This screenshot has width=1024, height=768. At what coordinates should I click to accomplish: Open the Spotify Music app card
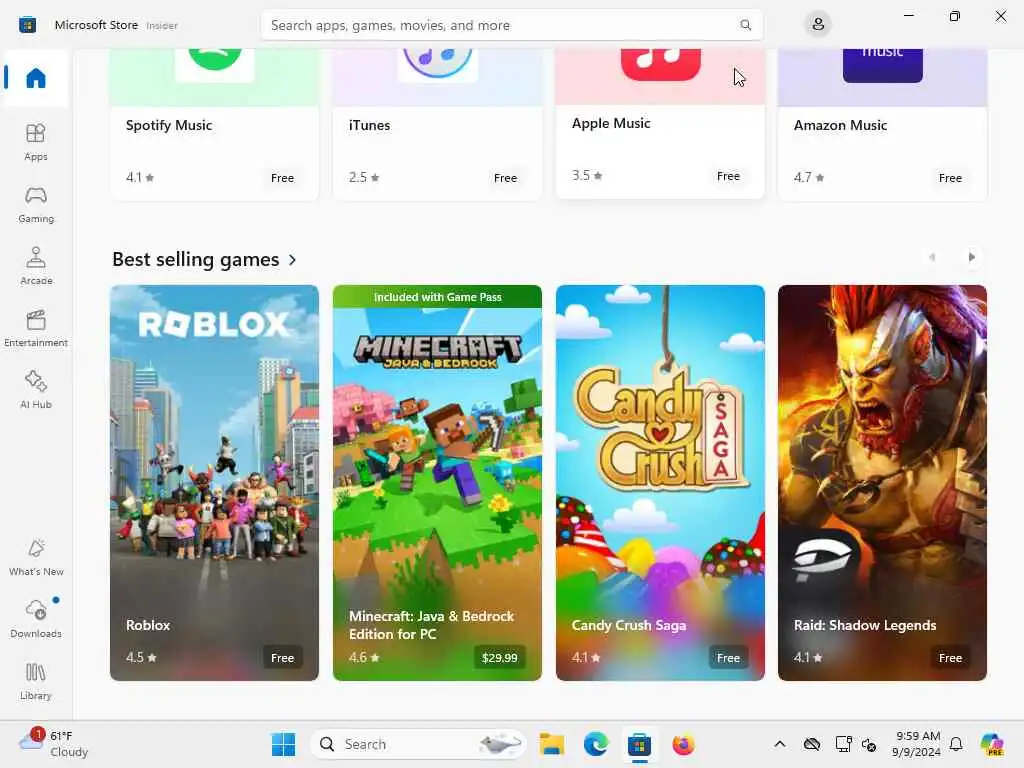coord(214,124)
